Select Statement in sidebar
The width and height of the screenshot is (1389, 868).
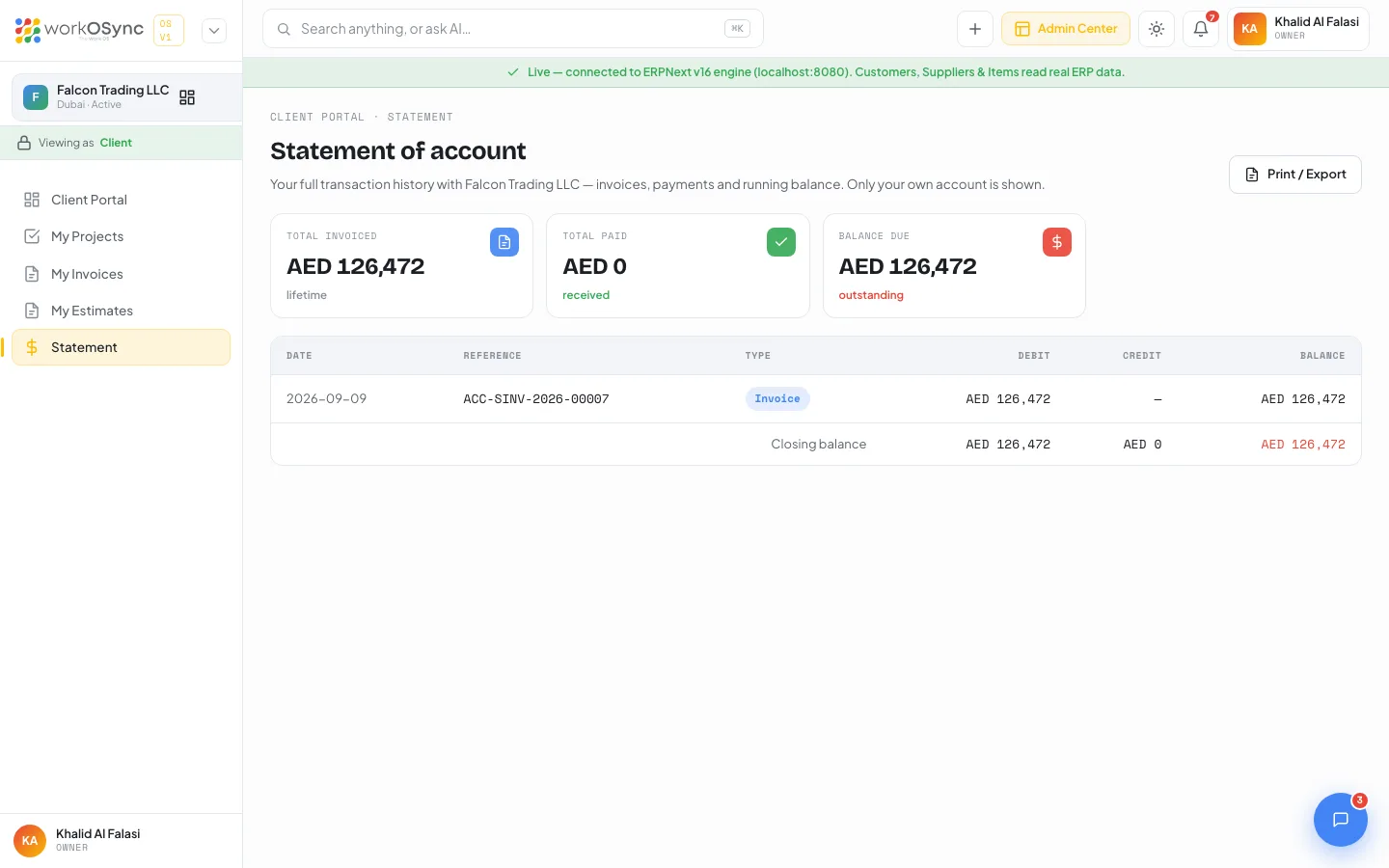pyautogui.click(x=121, y=347)
